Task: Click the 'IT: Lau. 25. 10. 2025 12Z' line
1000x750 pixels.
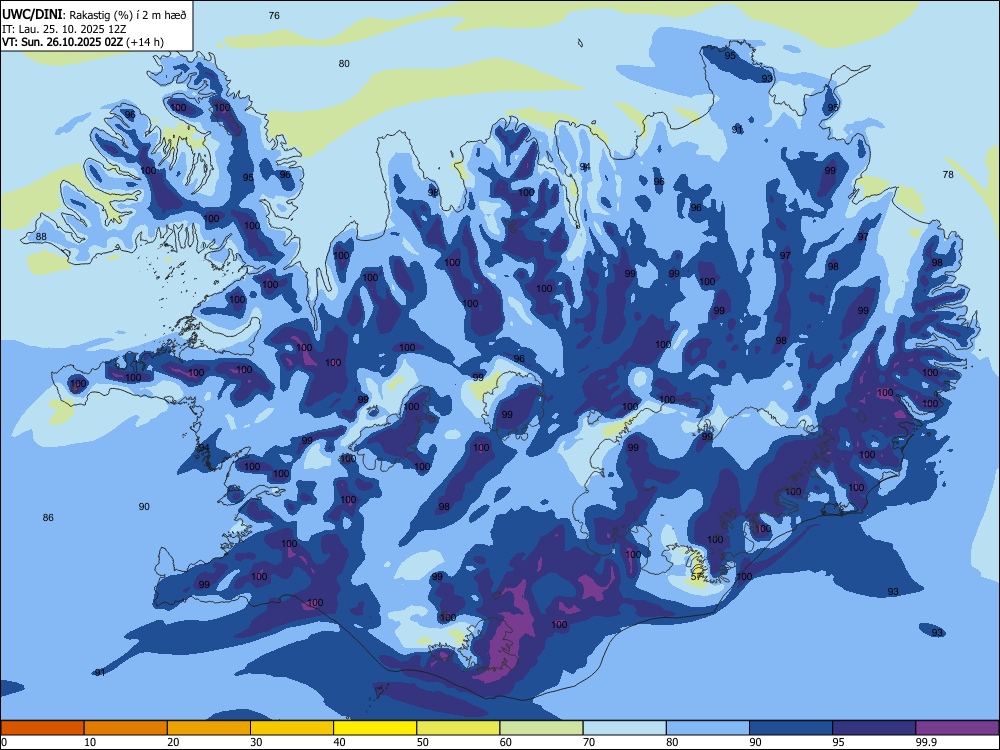Action: [x=64, y=29]
